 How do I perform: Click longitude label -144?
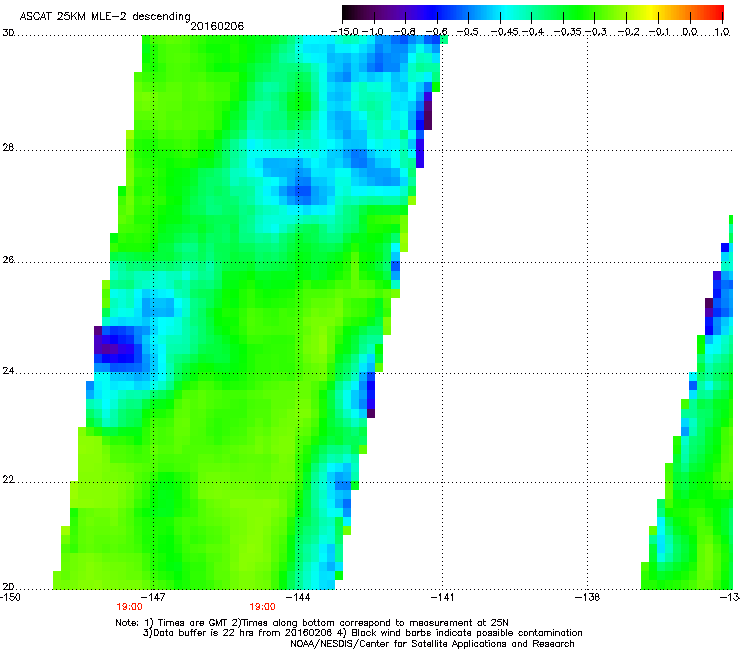[298, 597]
